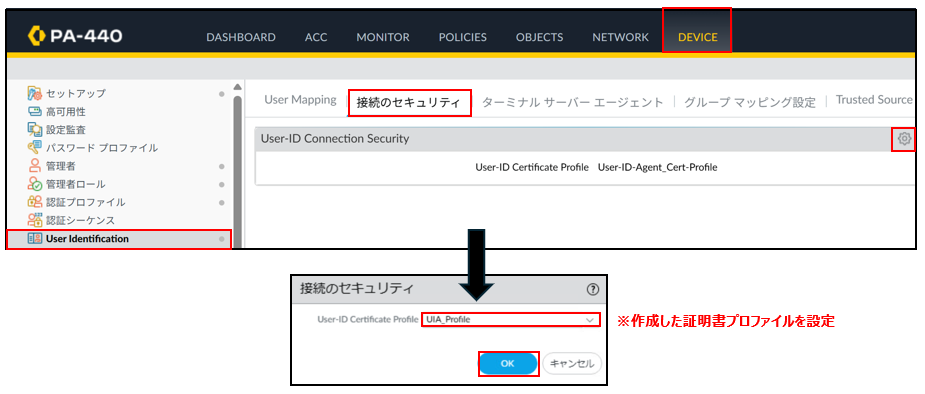Switch to the ACC tab
The width and height of the screenshot is (925, 394).
click(x=316, y=37)
